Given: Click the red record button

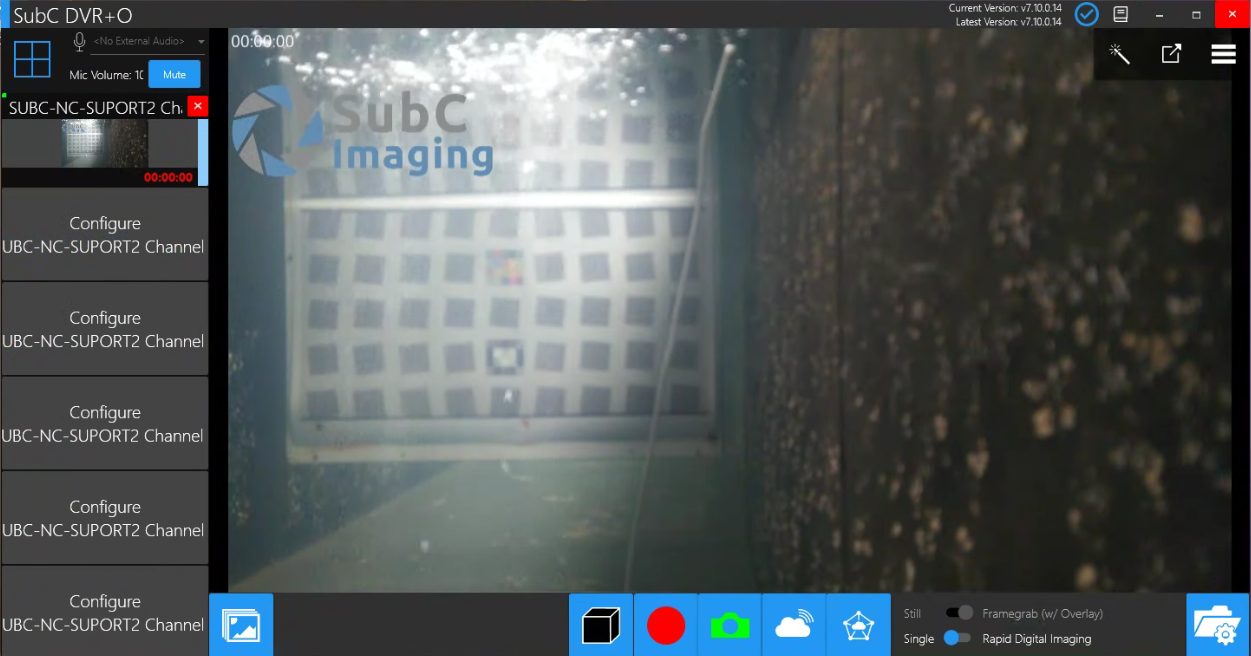Looking at the screenshot, I should tap(666, 625).
